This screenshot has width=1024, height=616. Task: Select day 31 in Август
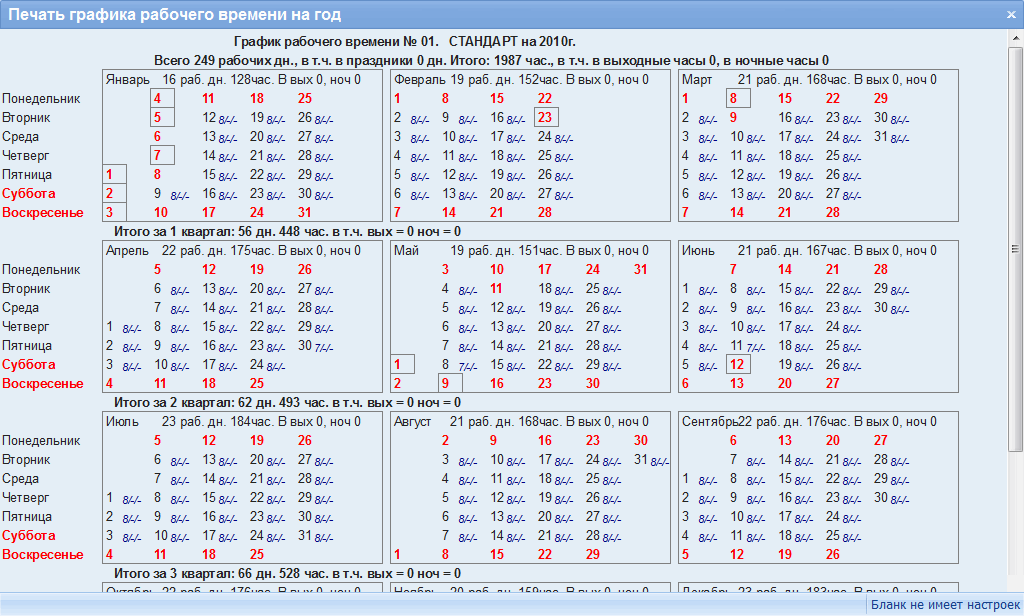641,460
